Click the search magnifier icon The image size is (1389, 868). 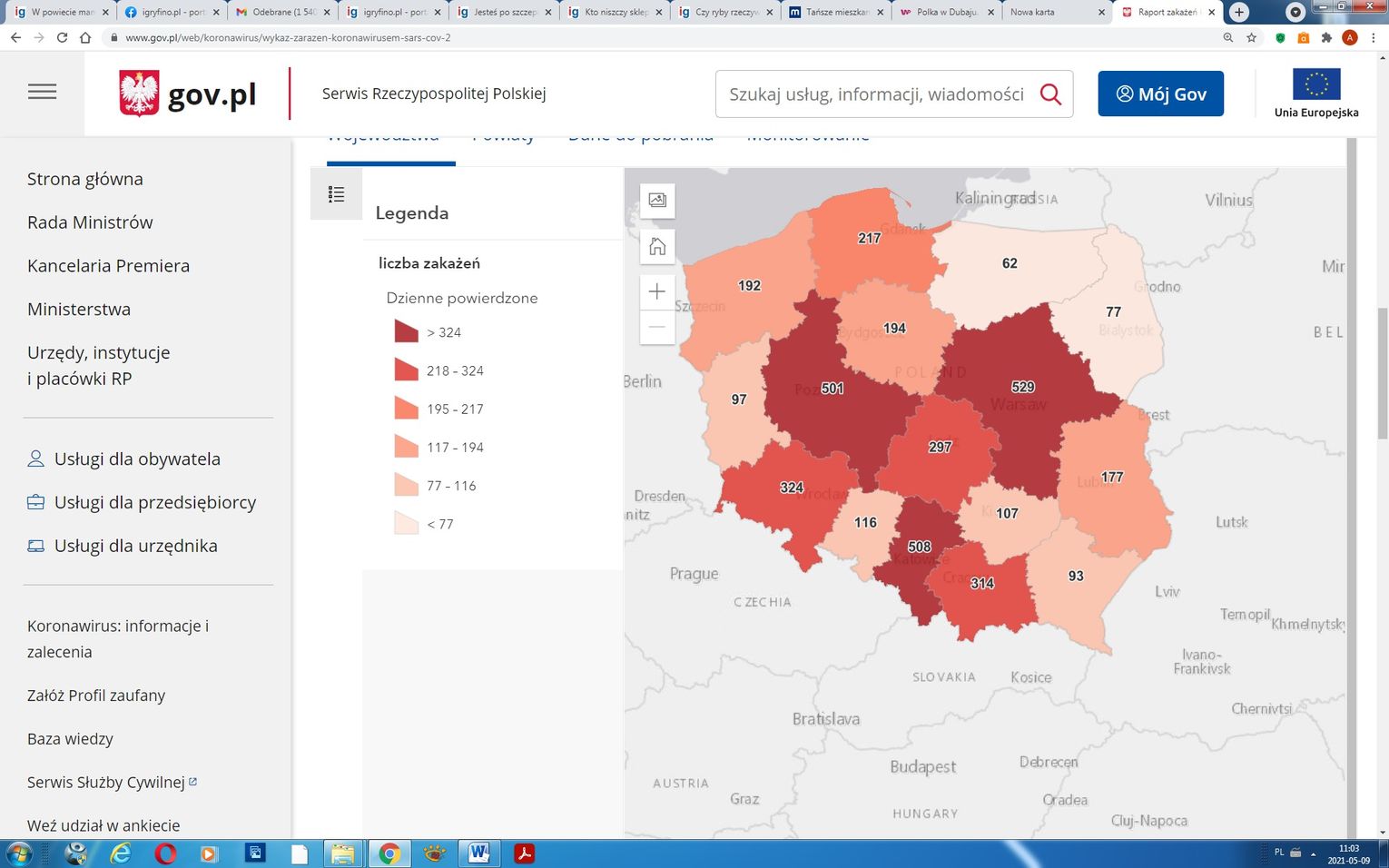click(1050, 94)
